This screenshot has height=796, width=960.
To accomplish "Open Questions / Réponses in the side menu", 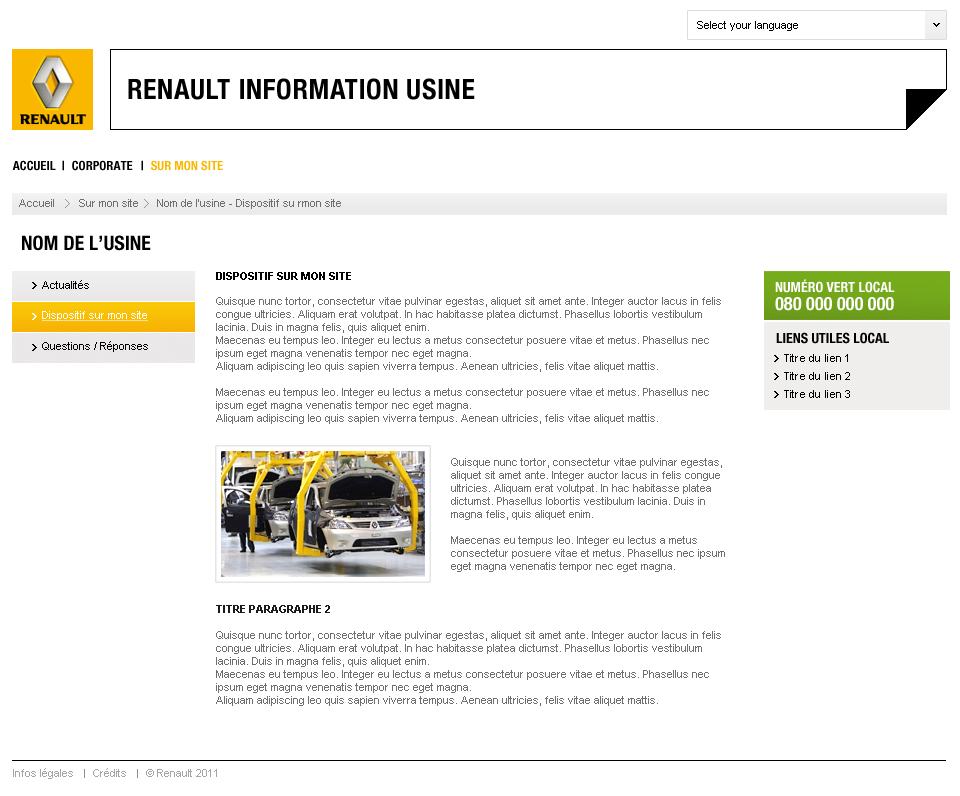I will point(103,347).
